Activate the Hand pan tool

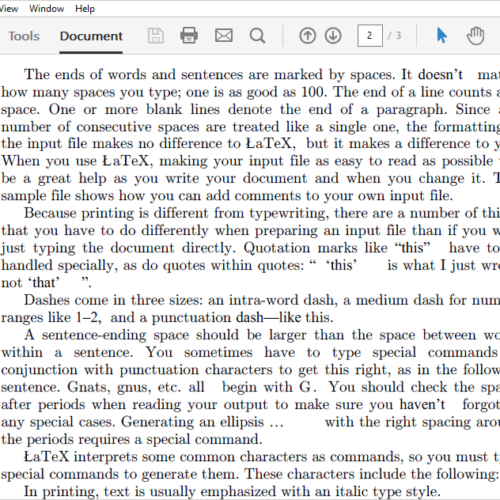coord(475,36)
